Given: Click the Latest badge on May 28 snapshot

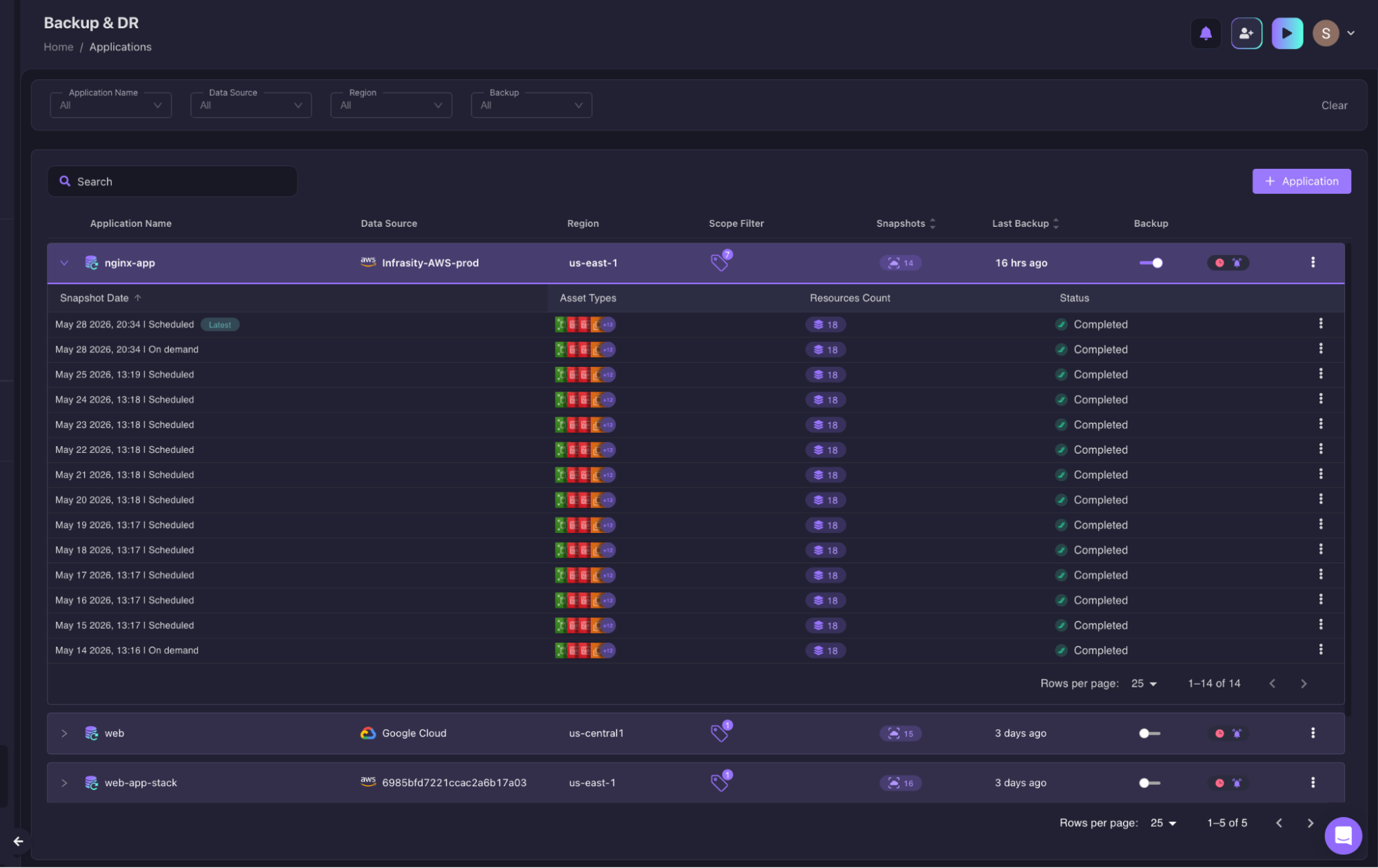Looking at the screenshot, I should click(x=220, y=325).
